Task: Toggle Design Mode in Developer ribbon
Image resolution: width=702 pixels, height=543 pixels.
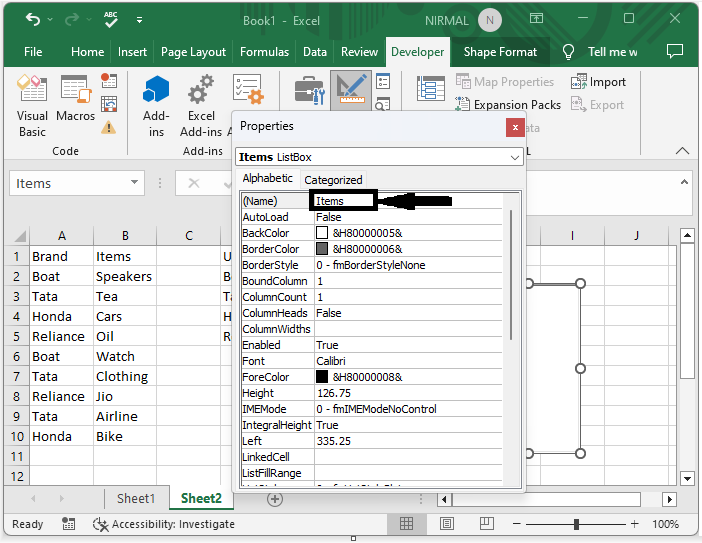Action: pos(351,91)
